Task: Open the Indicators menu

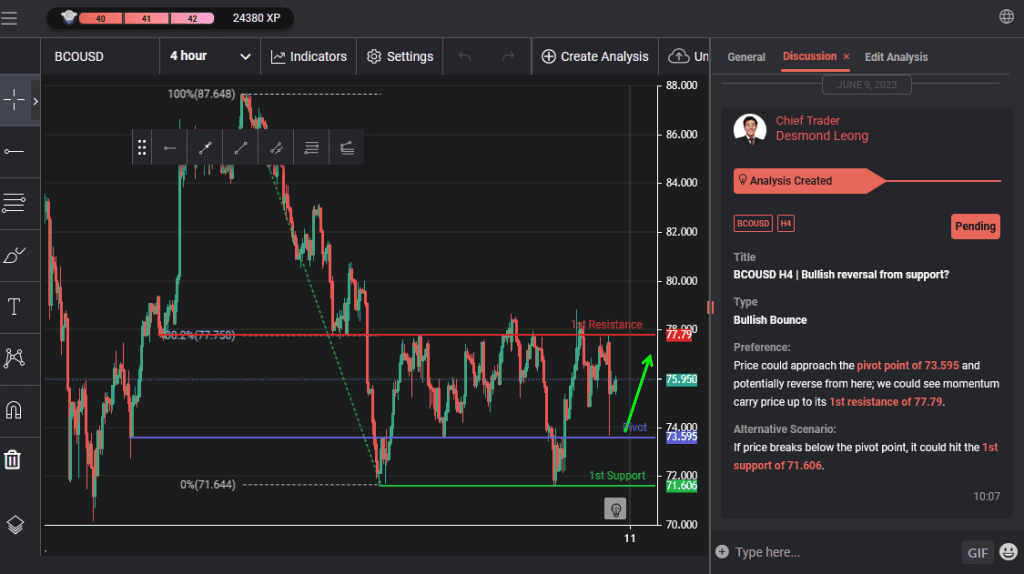Action: point(309,57)
